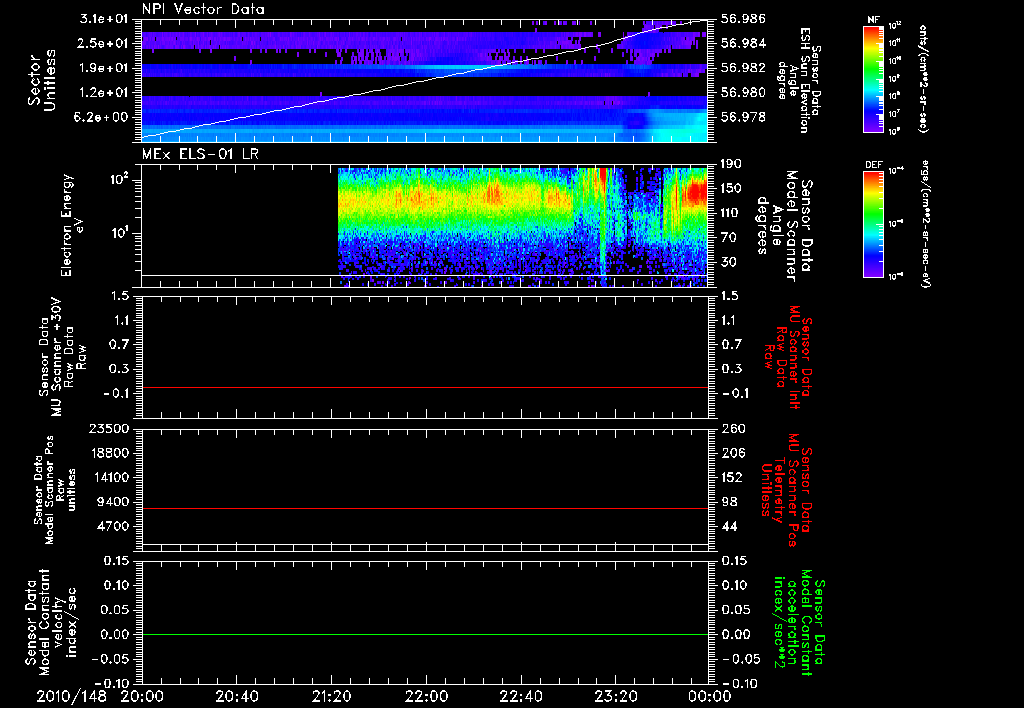1024x708 pixels.
Task: Click the "56.978" sun elevation tick value
Action: 743,117
